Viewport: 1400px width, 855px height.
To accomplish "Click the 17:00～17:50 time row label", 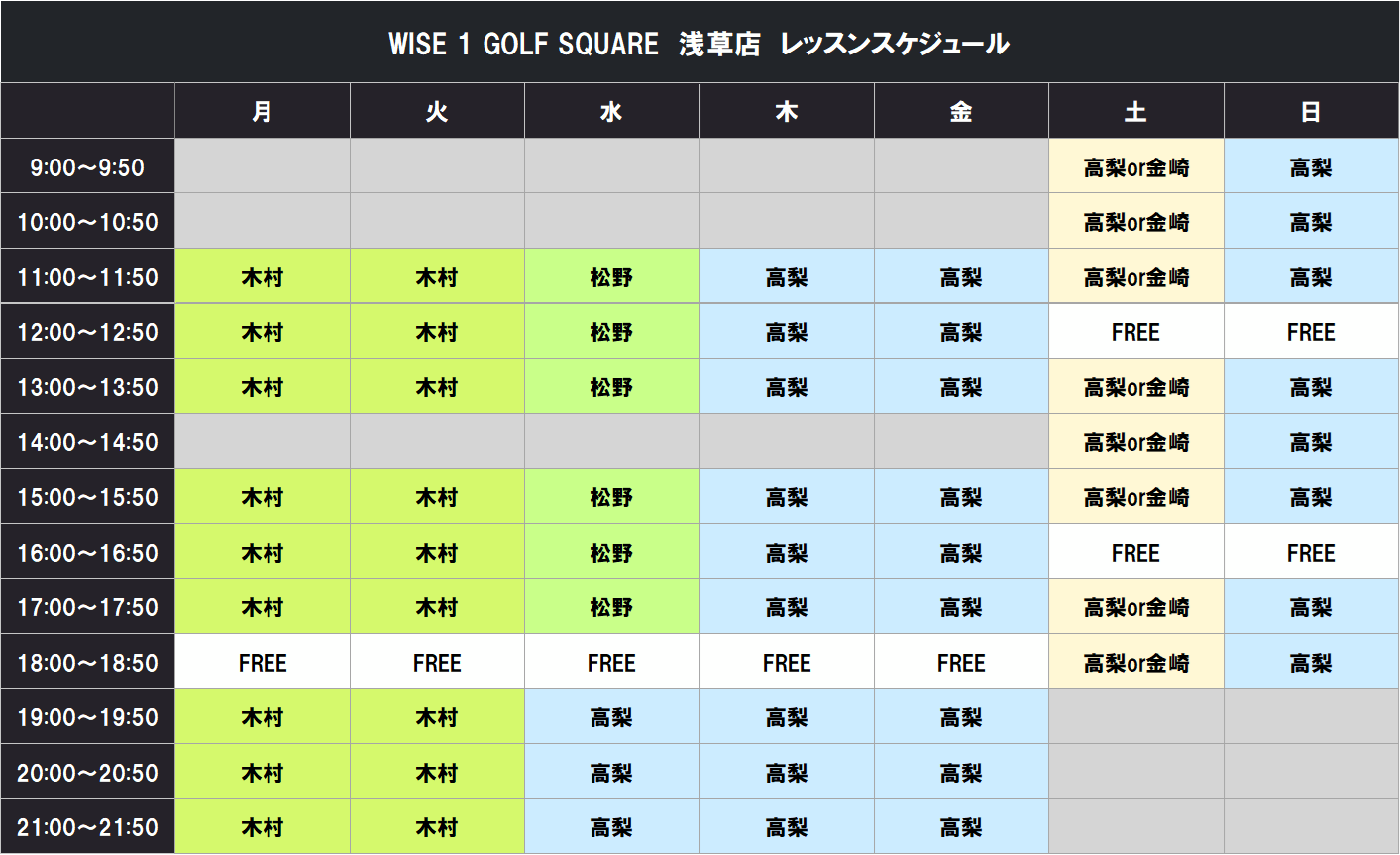I will pyautogui.click(x=87, y=606).
